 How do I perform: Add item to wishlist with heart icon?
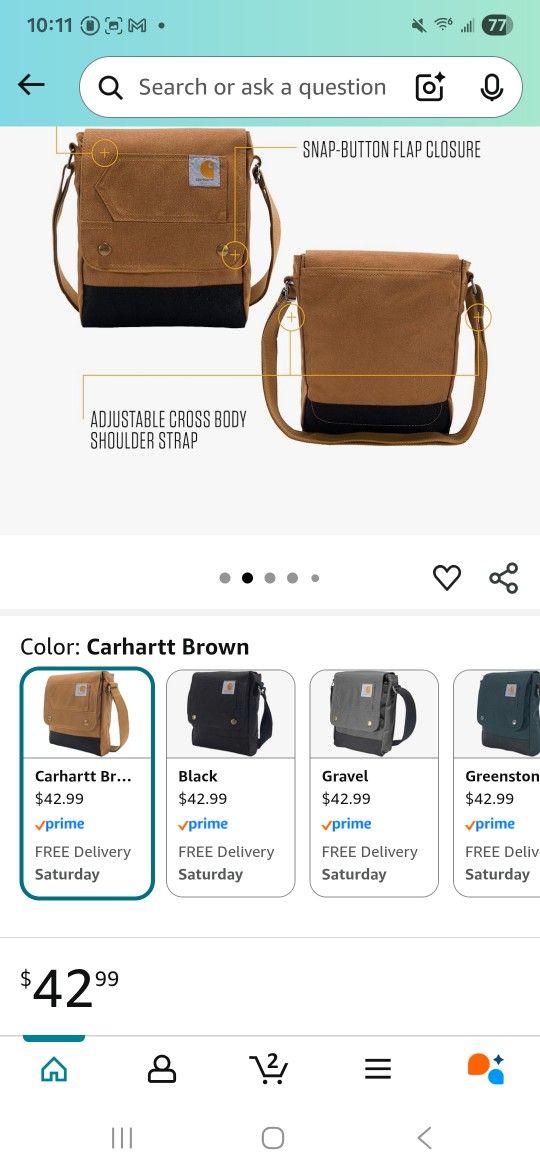click(447, 578)
